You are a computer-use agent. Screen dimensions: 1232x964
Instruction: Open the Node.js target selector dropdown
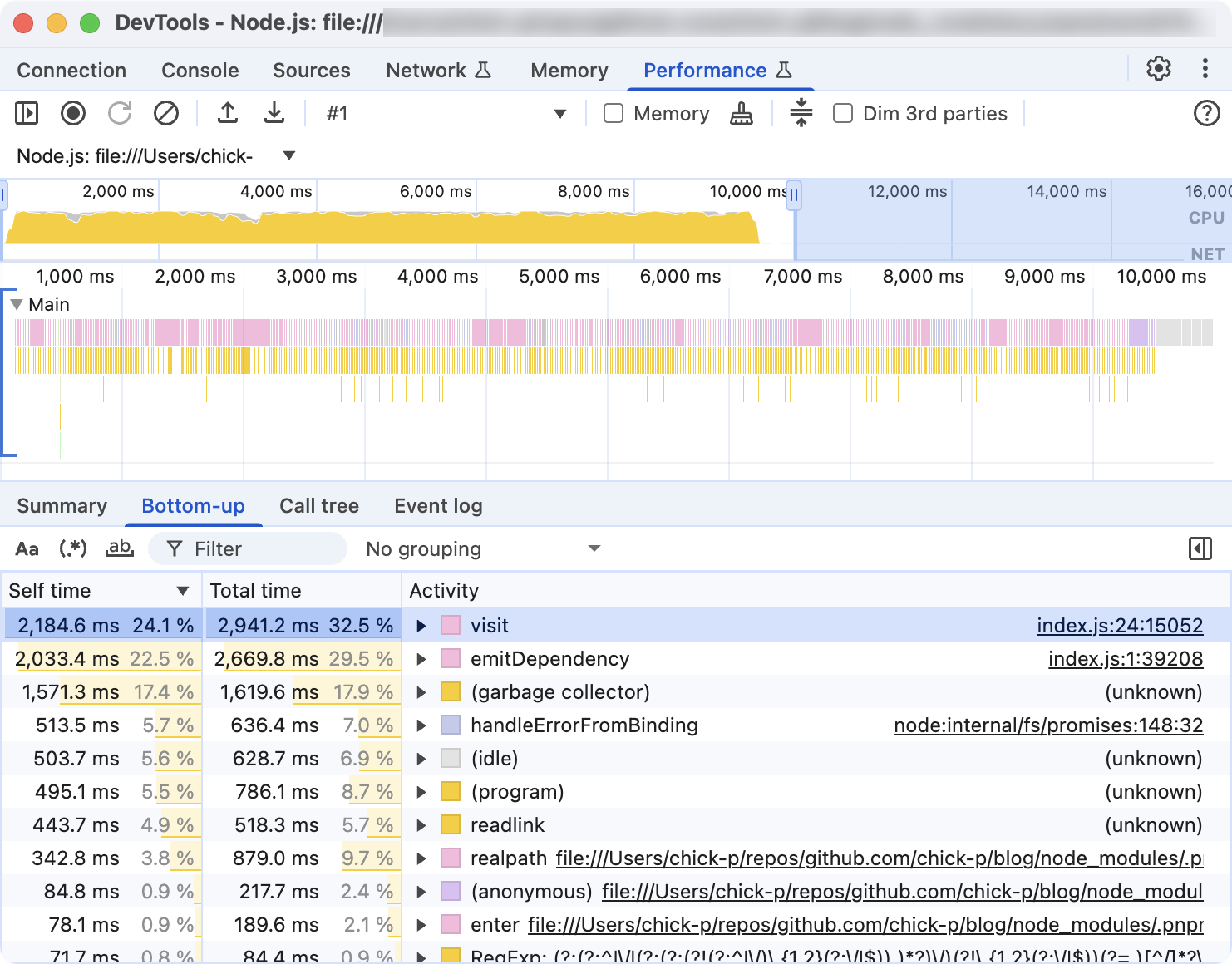156,156
